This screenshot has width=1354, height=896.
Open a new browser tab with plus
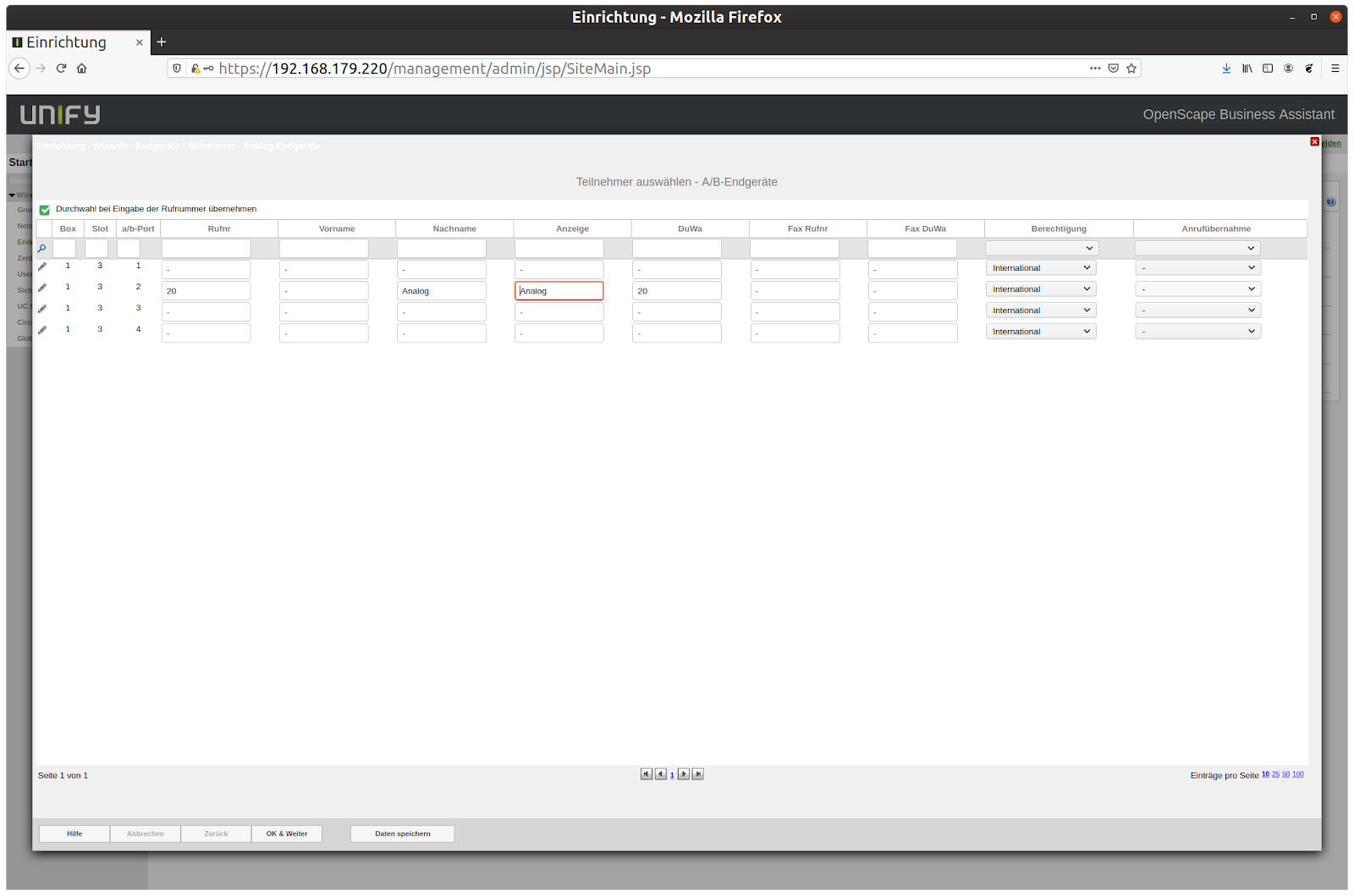(x=162, y=42)
